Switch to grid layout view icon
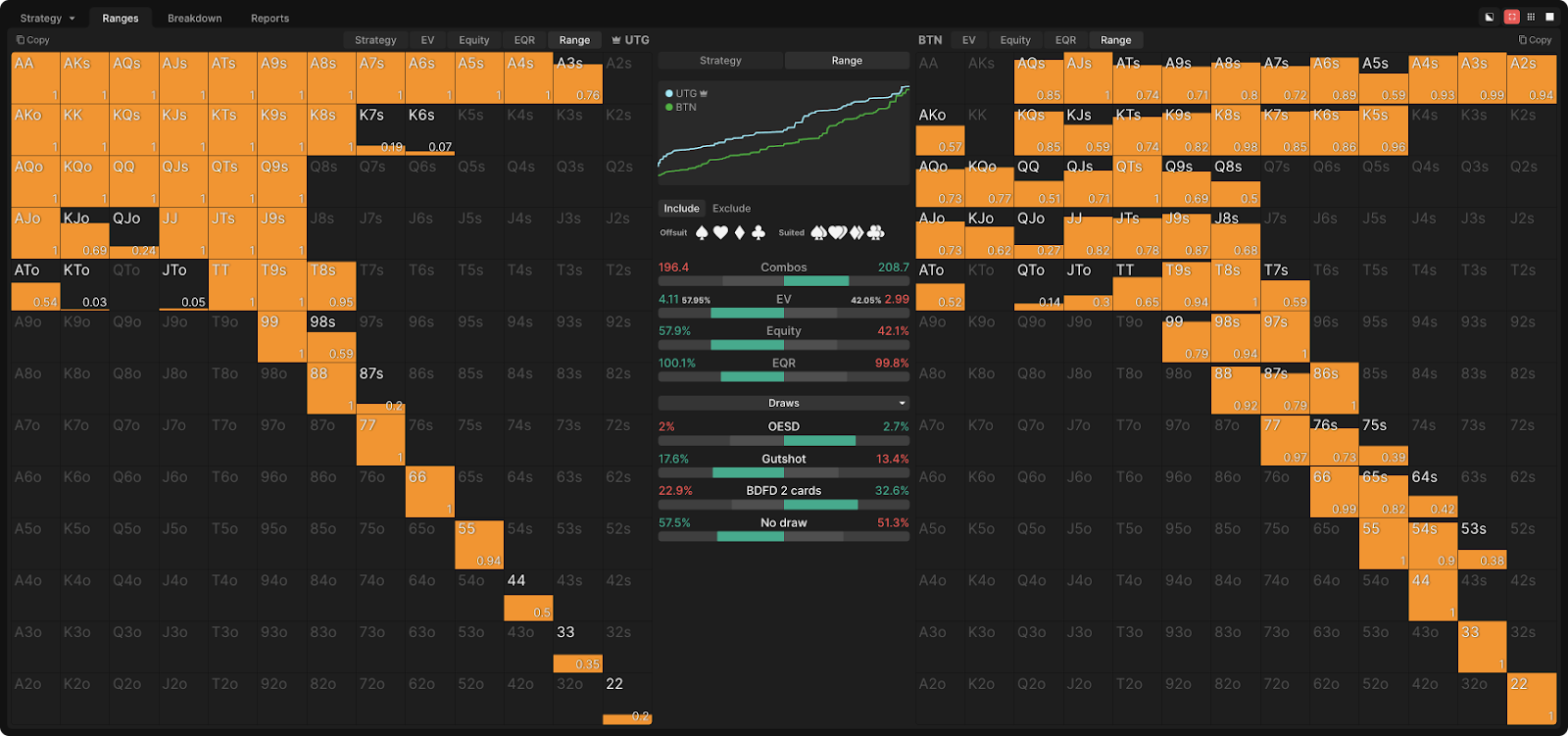This screenshot has height=736, width=1568. 1531,17
